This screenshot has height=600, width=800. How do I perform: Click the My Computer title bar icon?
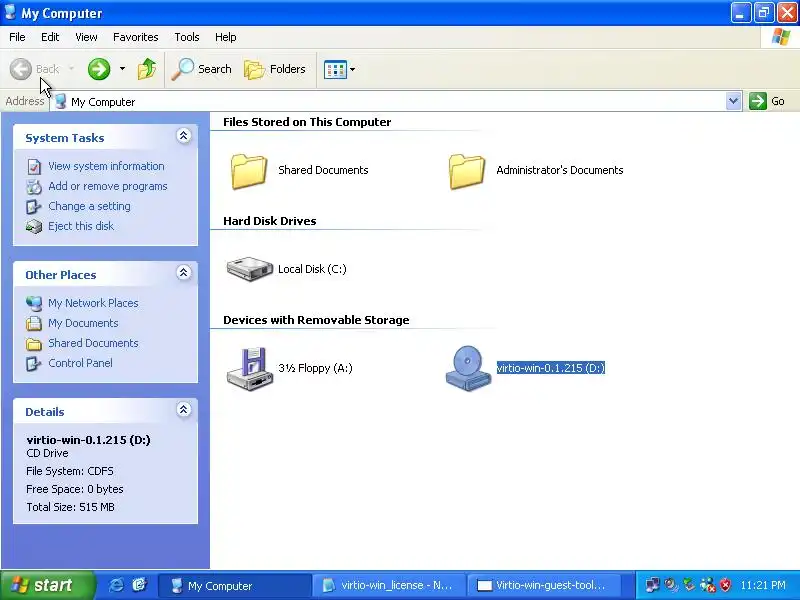(10, 12)
